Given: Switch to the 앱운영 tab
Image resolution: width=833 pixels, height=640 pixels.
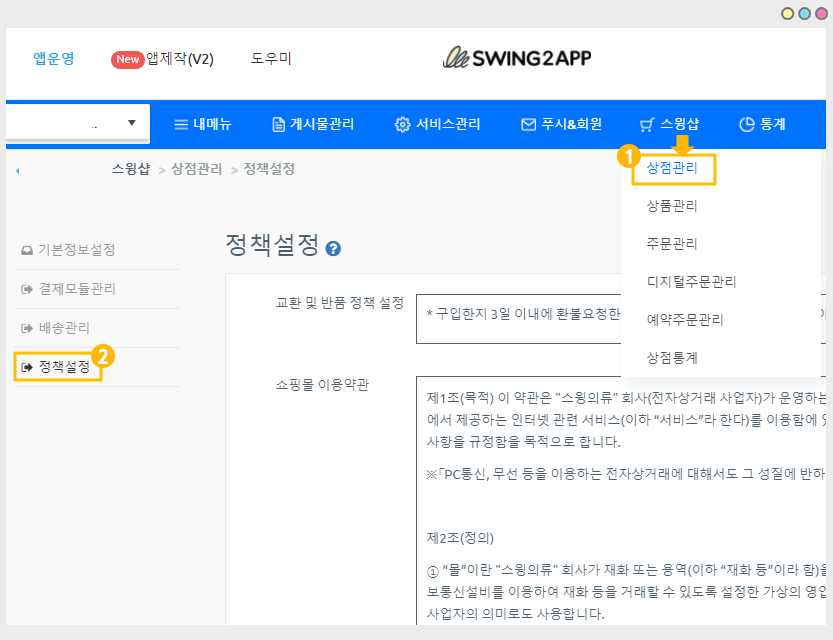Looking at the screenshot, I should pyautogui.click(x=54, y=58).
